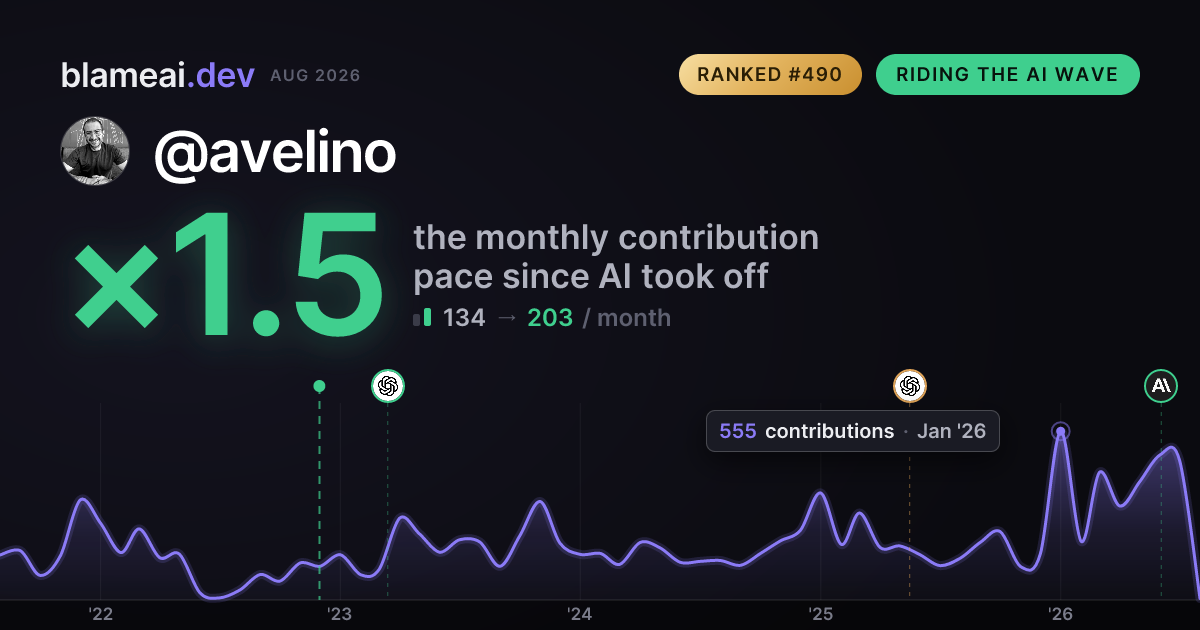
Task: Click the small bar icon beside 134
Action: (422, 318)
